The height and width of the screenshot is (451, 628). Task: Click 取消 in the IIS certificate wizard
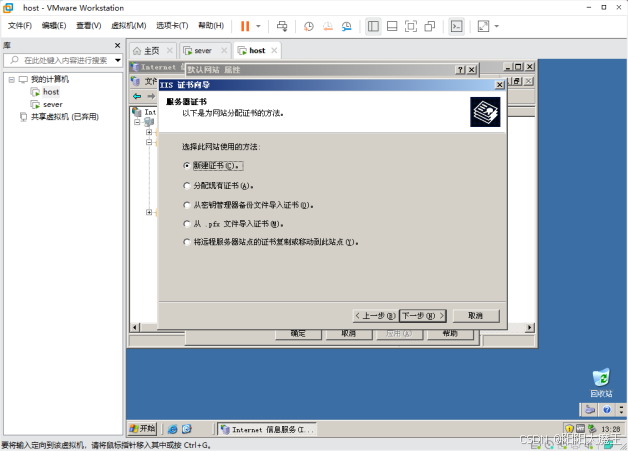tap(476, 316)
